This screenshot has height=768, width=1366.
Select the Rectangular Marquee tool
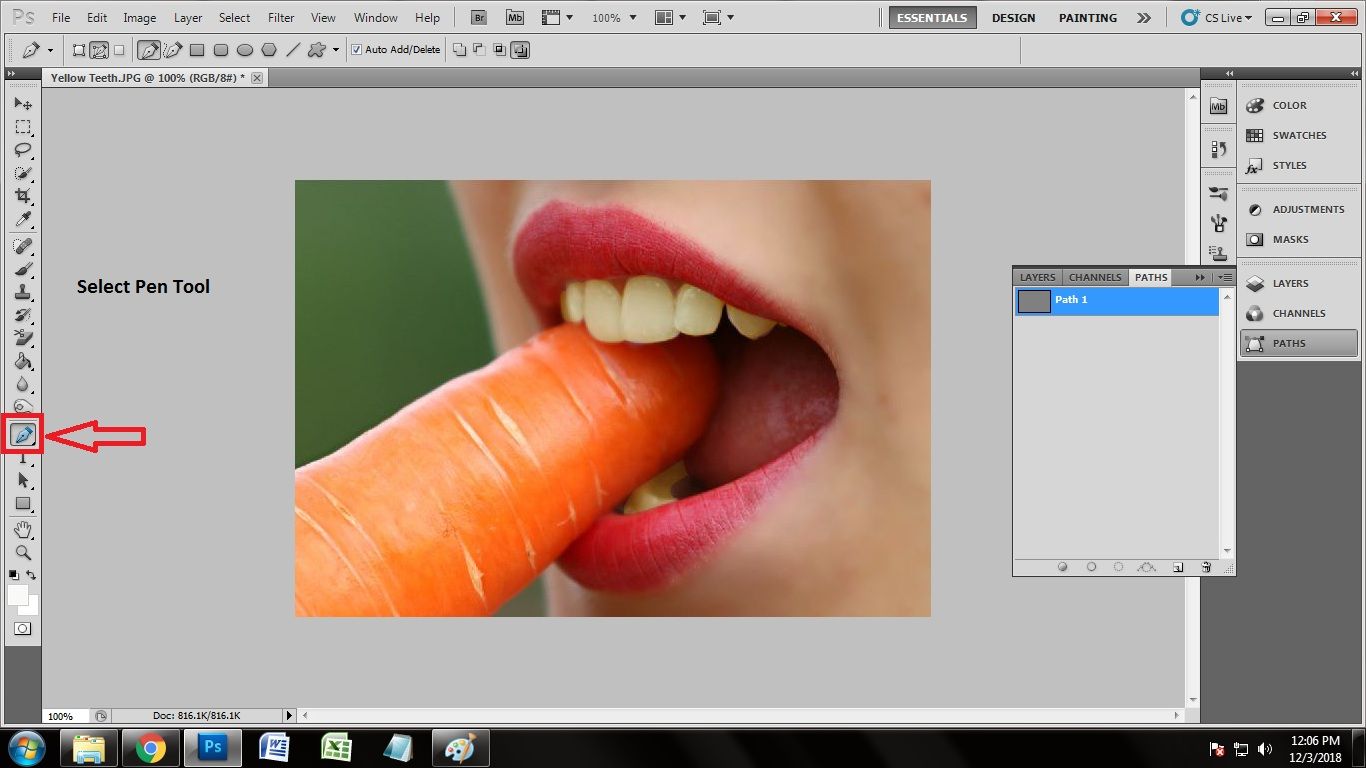[23, 127]
